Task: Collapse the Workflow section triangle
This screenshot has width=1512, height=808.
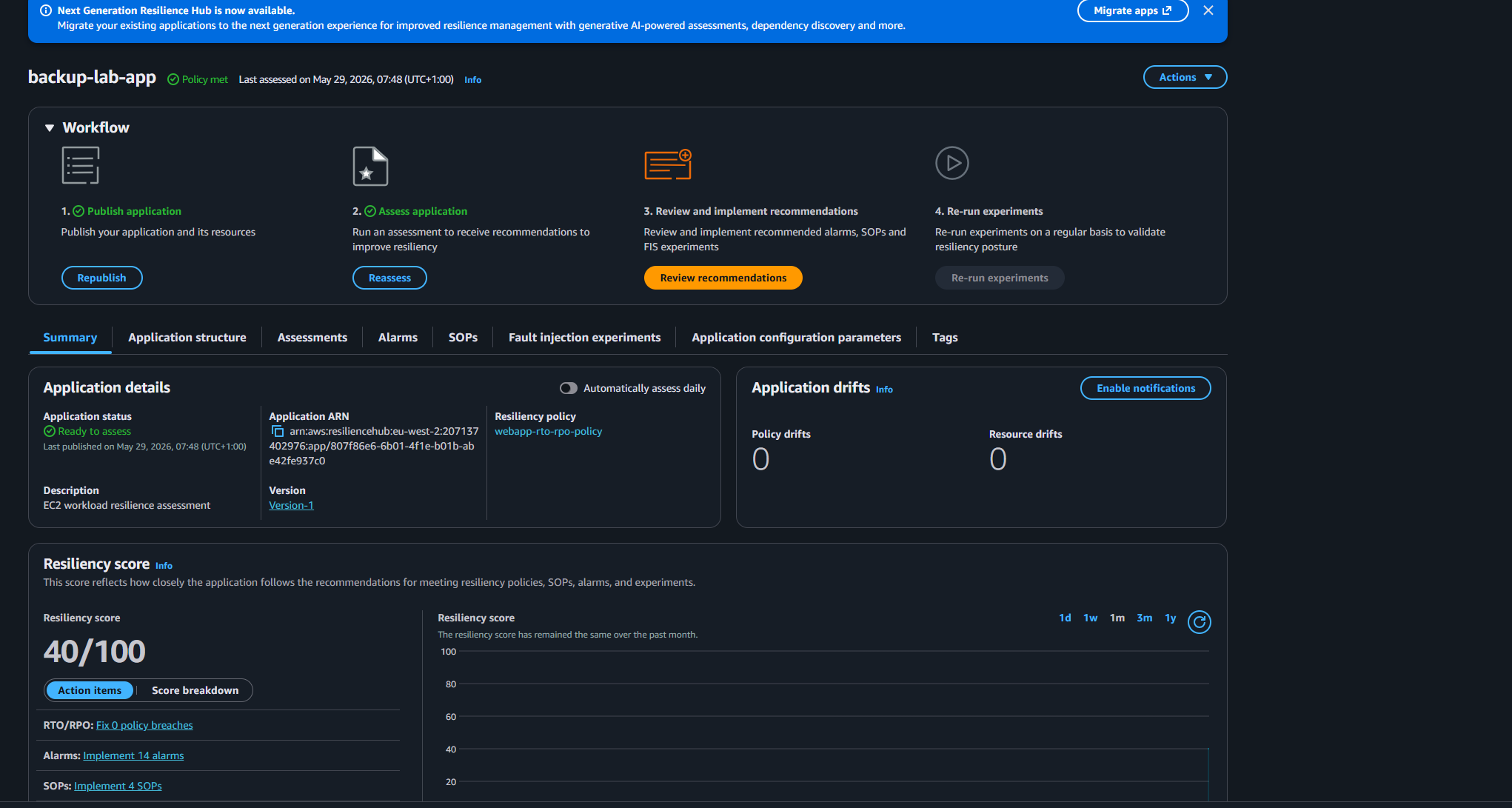Action: tap(50, 127)
